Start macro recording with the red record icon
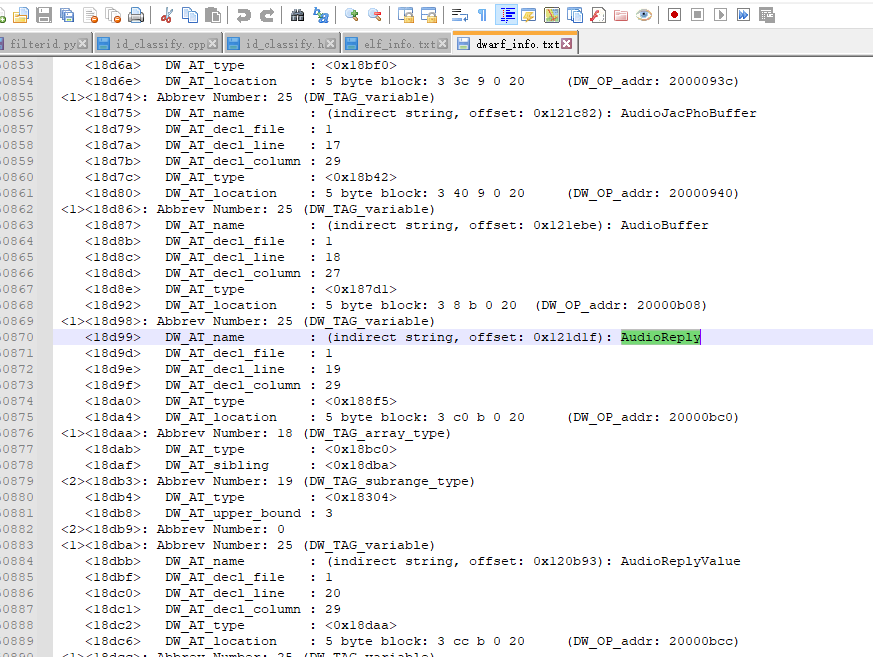 click(672, 14)
